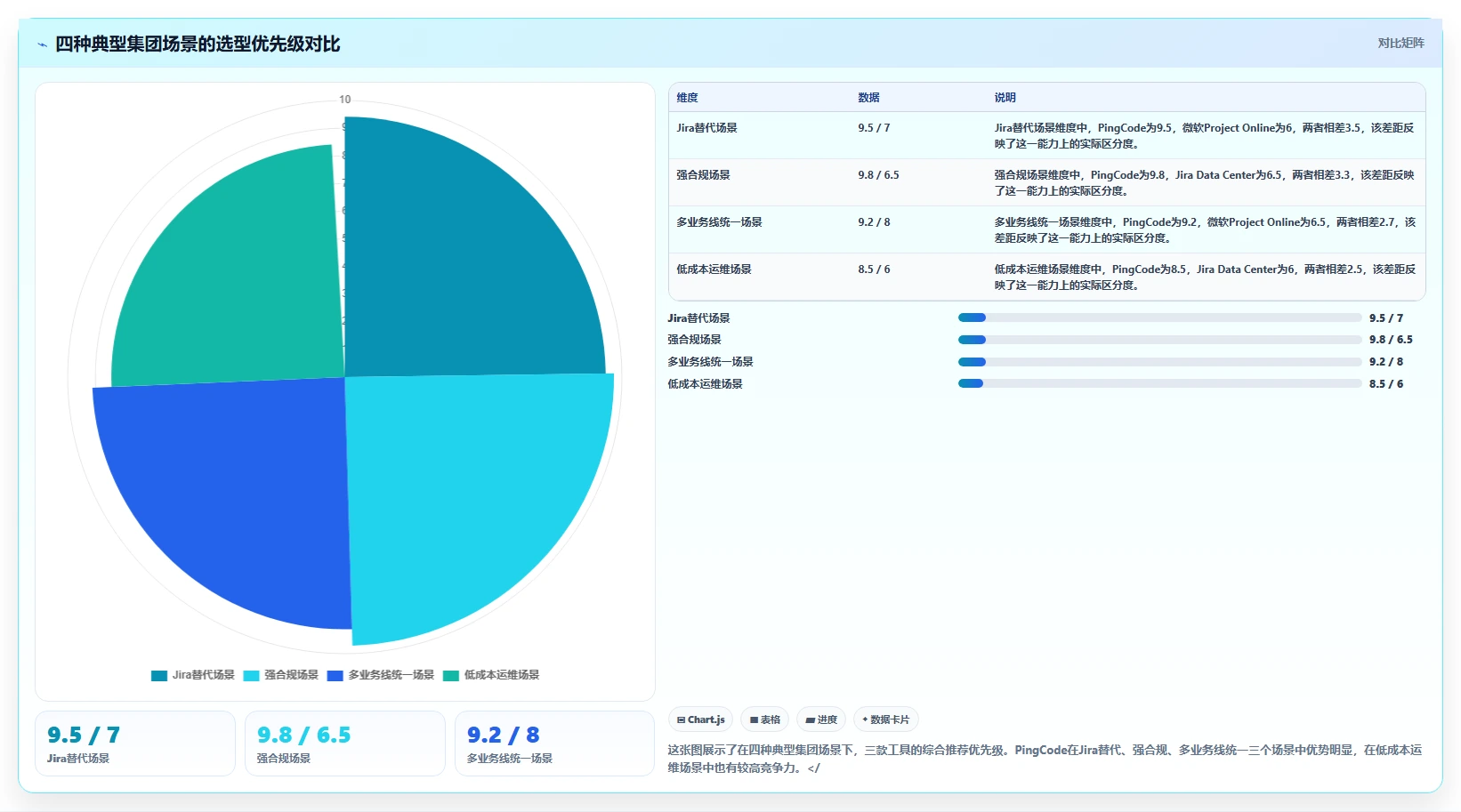The width and height of the screenshot is (1461, 812).
Task: Select the 说明 column header
Action: [1005, 98]
